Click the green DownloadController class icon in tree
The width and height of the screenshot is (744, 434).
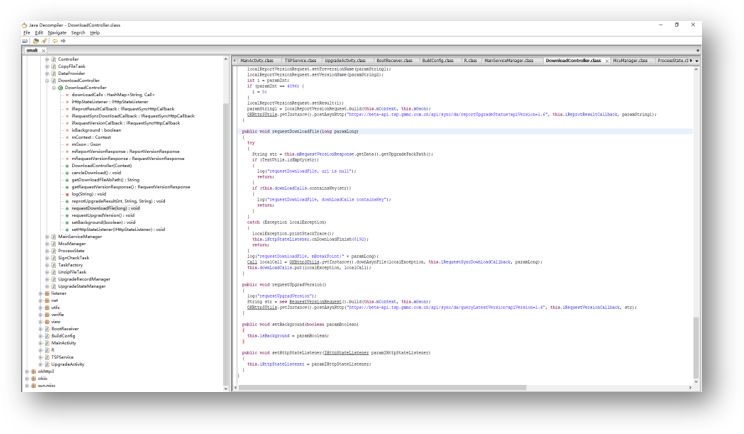coord(60,88)
